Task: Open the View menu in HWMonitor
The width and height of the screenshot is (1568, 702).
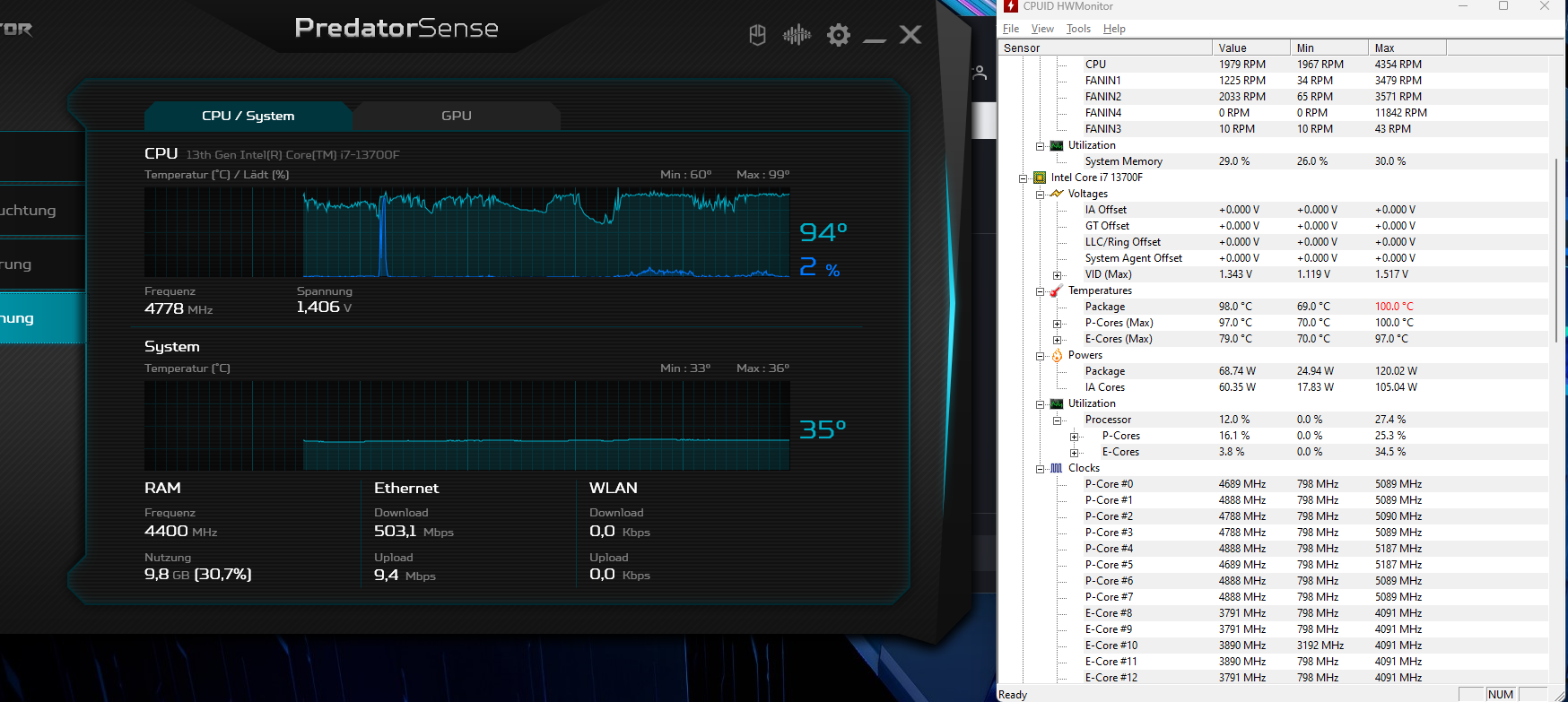Action: 1042,29
